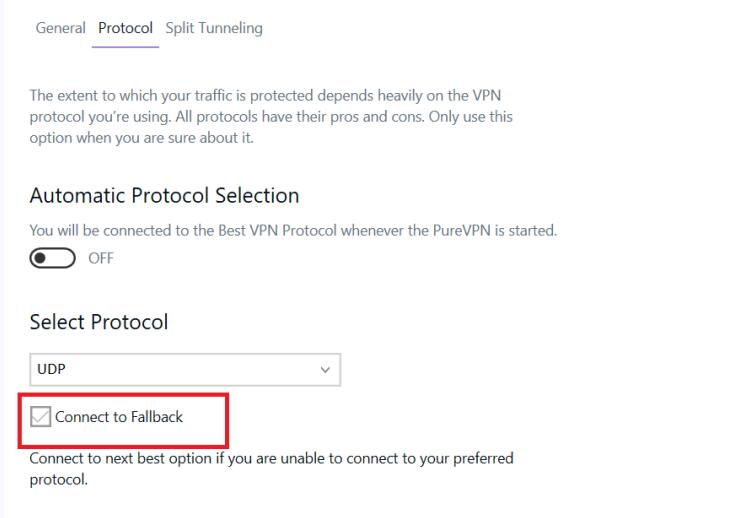Image resolution: width=751 pixels, height=518 pixels.
Task: Select the Protocol tab
Action: (x=125, y=28)
